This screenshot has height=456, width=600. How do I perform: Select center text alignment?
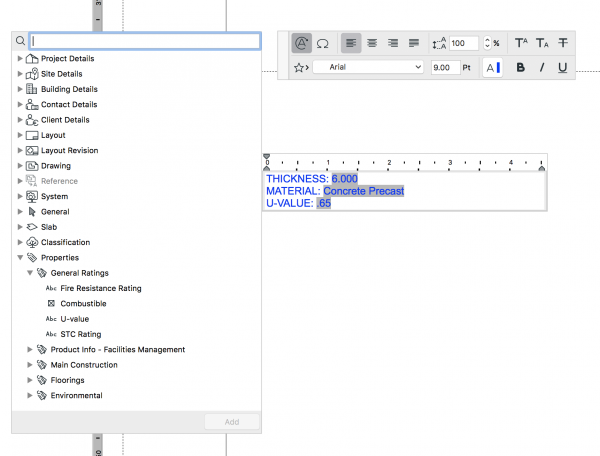point(372,43)
